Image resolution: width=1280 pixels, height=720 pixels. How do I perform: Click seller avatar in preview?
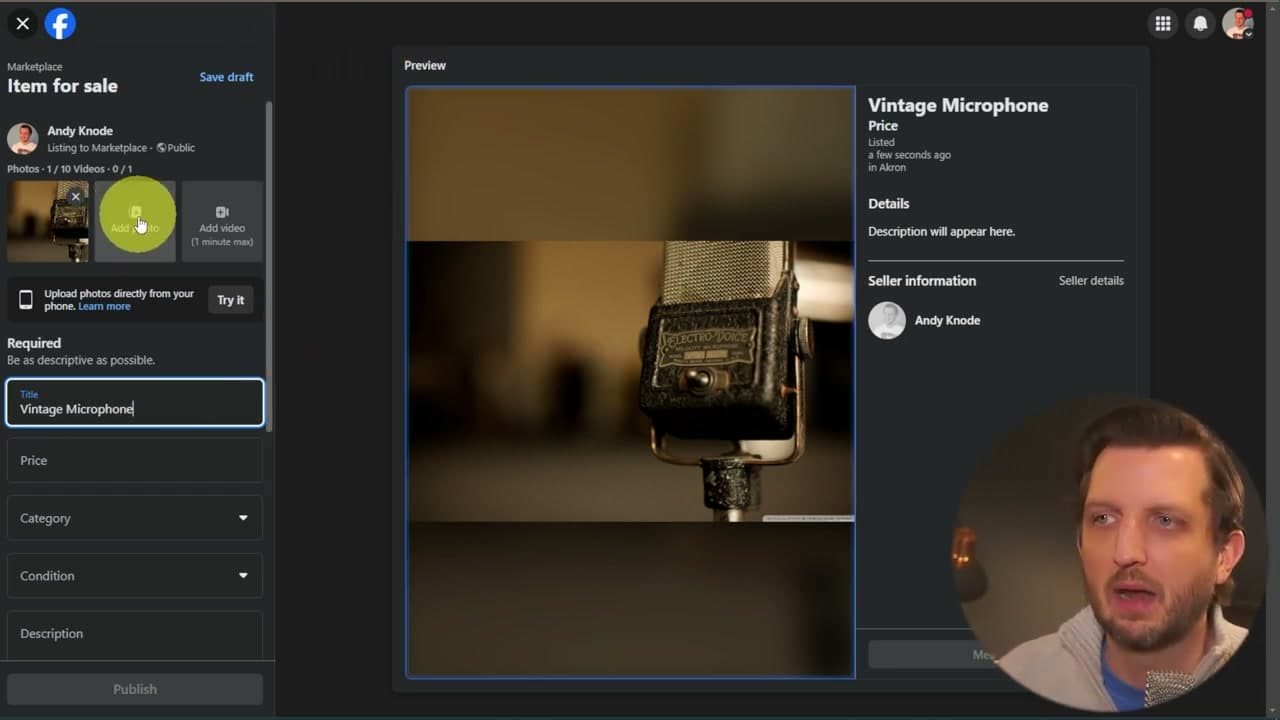[x=887, y=320]
